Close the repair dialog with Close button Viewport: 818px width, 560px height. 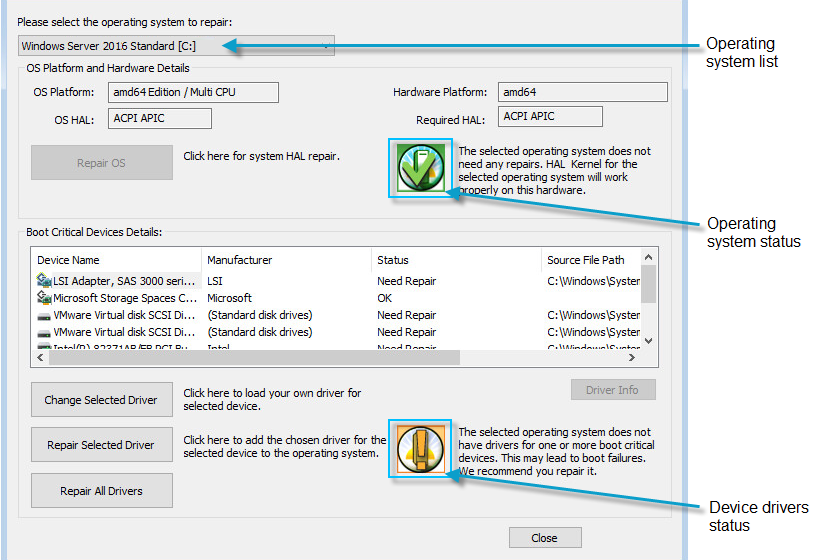[x=544, y=538]
